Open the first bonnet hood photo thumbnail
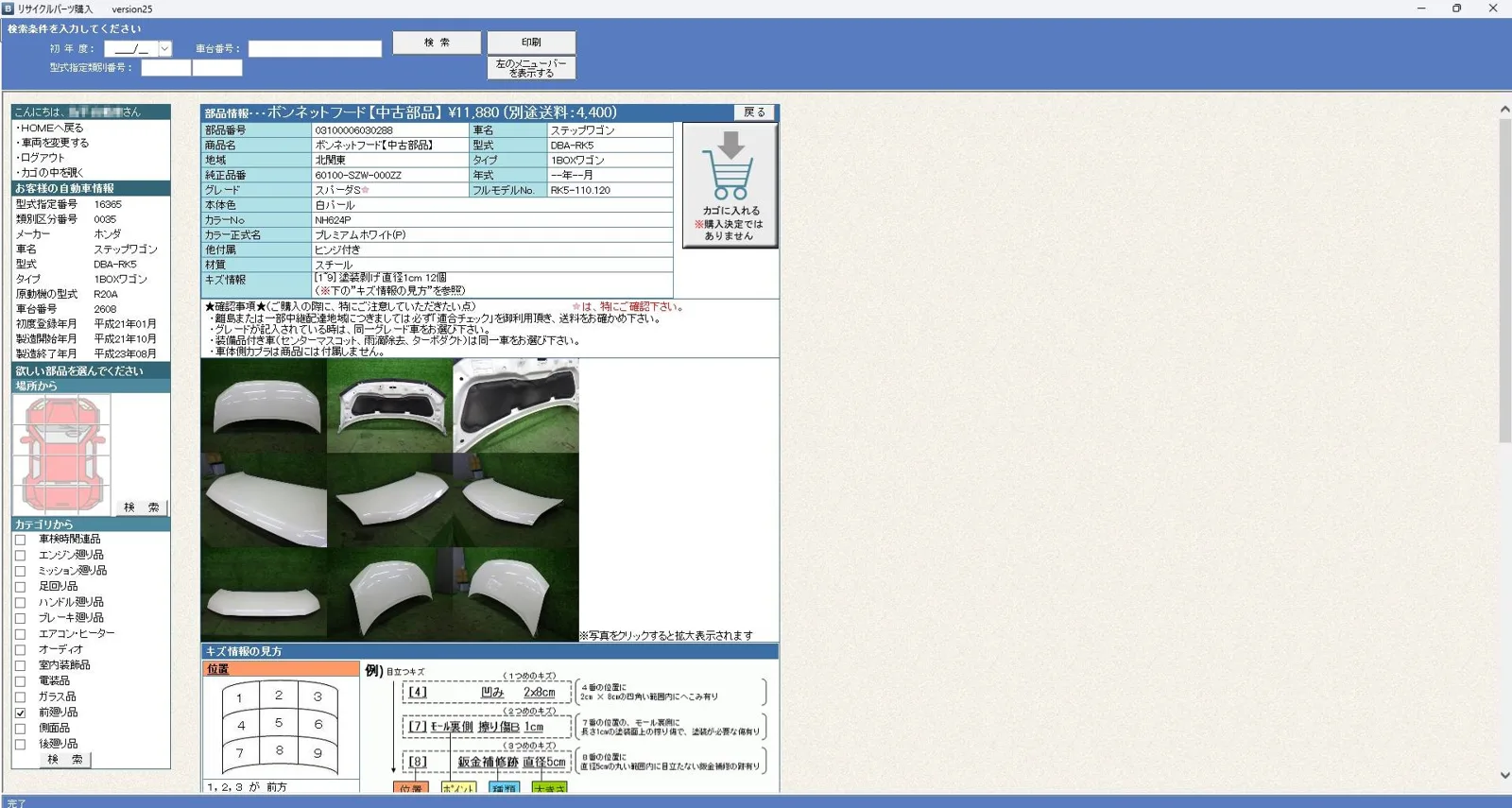1512x808 pixels. [x=264, y=405]
